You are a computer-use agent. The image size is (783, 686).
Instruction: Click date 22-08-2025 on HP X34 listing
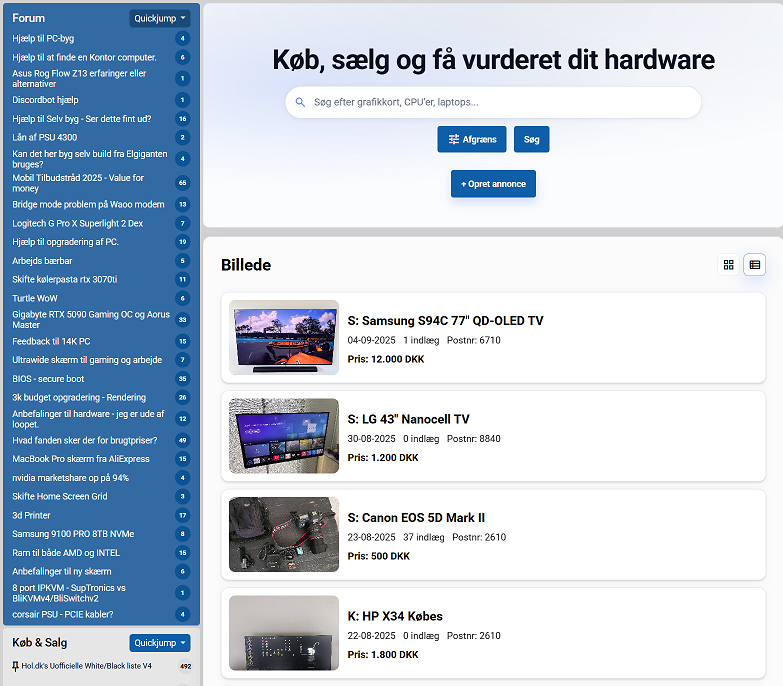[371, 636]
